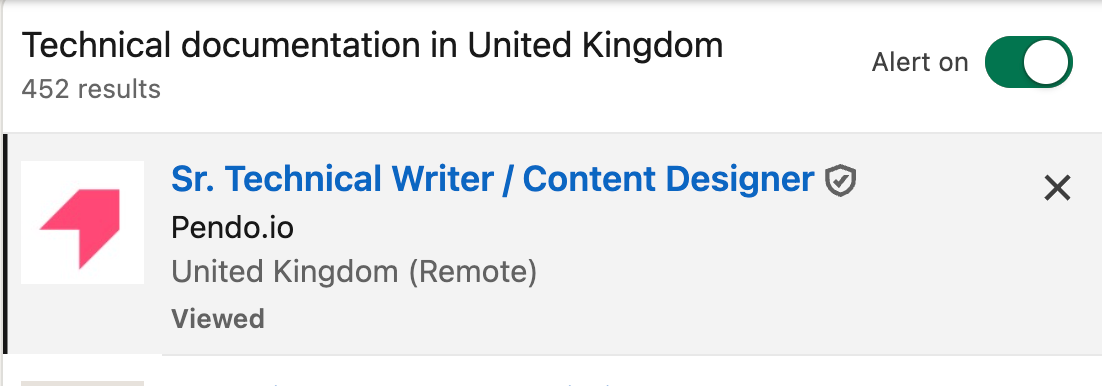Click the Pendo.io company name
The image size is (1102, 386).
[233, 227]
